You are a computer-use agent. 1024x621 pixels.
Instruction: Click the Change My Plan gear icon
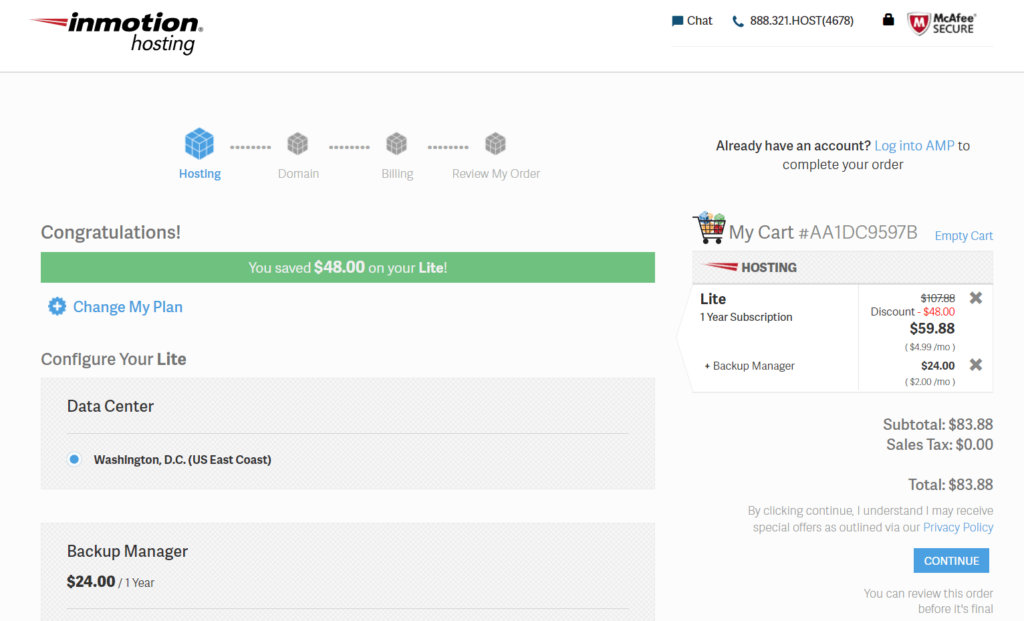pos(57,306)
